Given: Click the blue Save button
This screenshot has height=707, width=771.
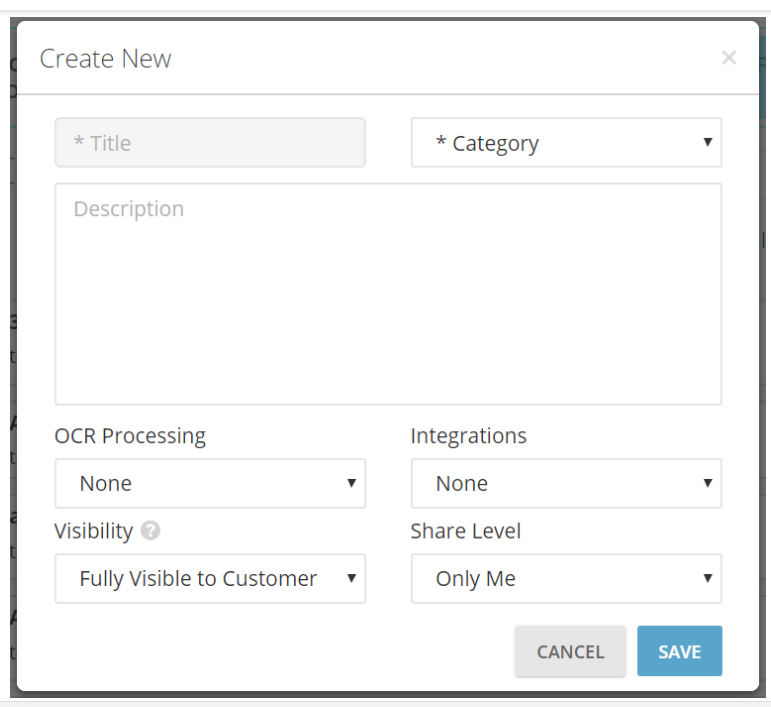Looking at the screenshot, I should (x=679, y=652).
